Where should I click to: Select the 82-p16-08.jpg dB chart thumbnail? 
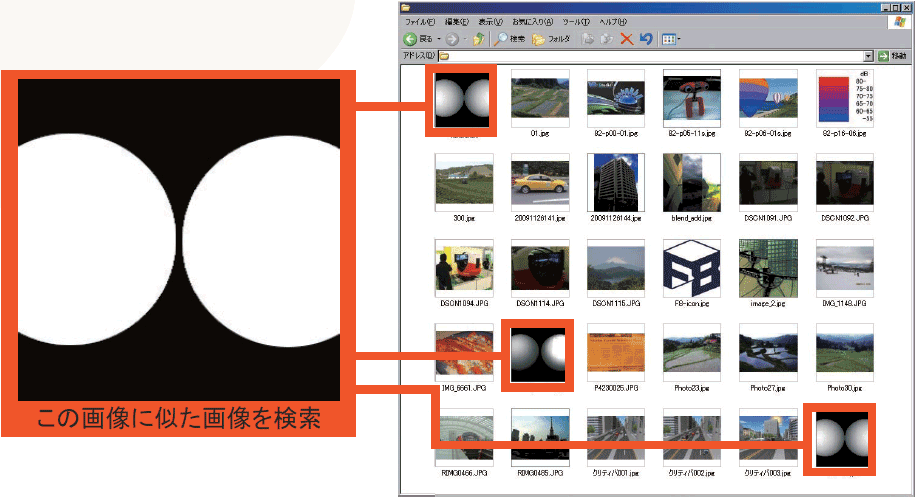[x=845, y=98]
